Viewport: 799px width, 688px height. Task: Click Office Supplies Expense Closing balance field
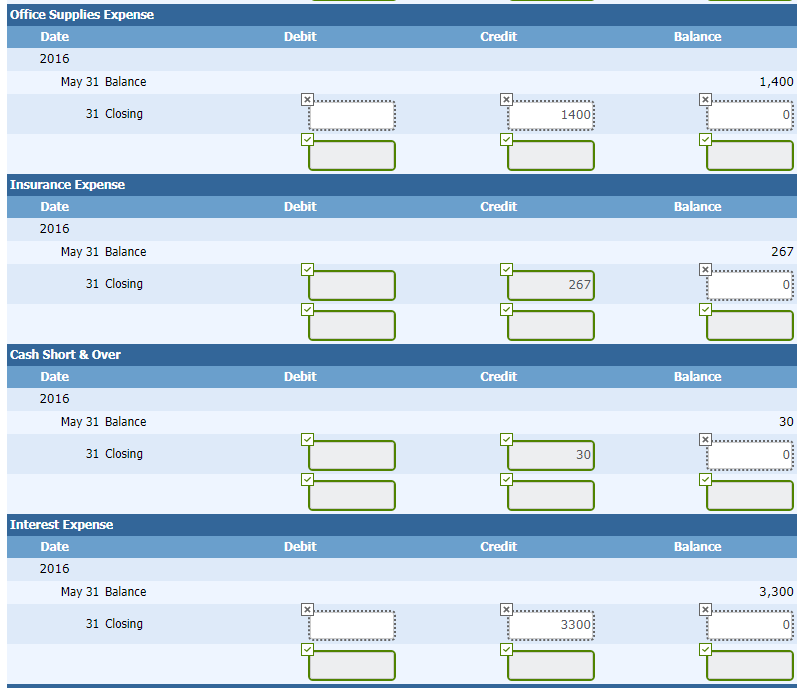pyautogui.click(x=750, y=115)
